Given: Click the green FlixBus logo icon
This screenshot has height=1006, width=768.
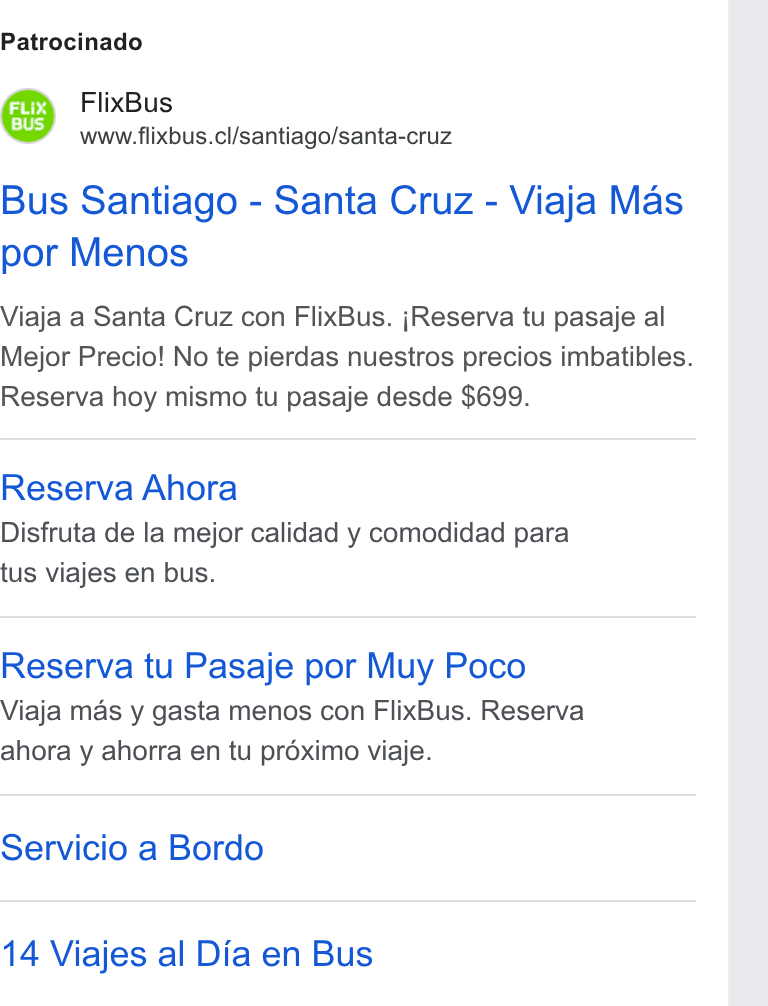Looking at the screenshot, I should (28, 116).
